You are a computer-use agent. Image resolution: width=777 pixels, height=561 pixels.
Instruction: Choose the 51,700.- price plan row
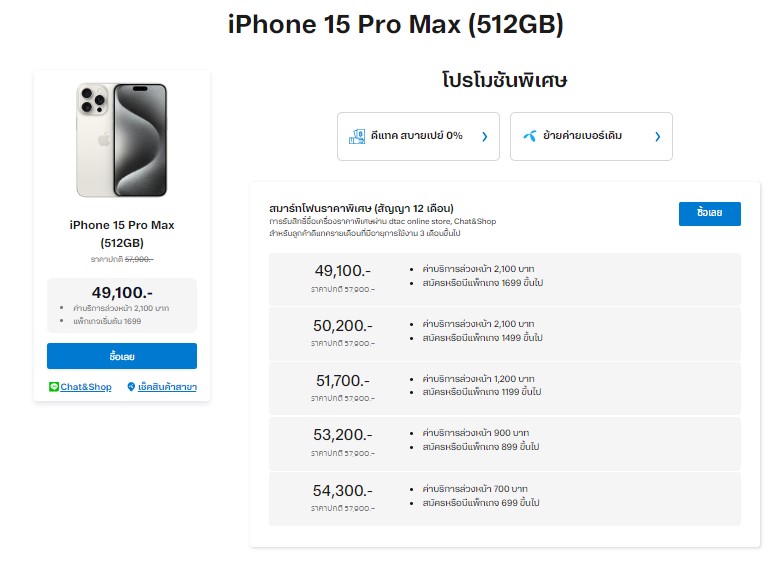click(x=504, y=389)
